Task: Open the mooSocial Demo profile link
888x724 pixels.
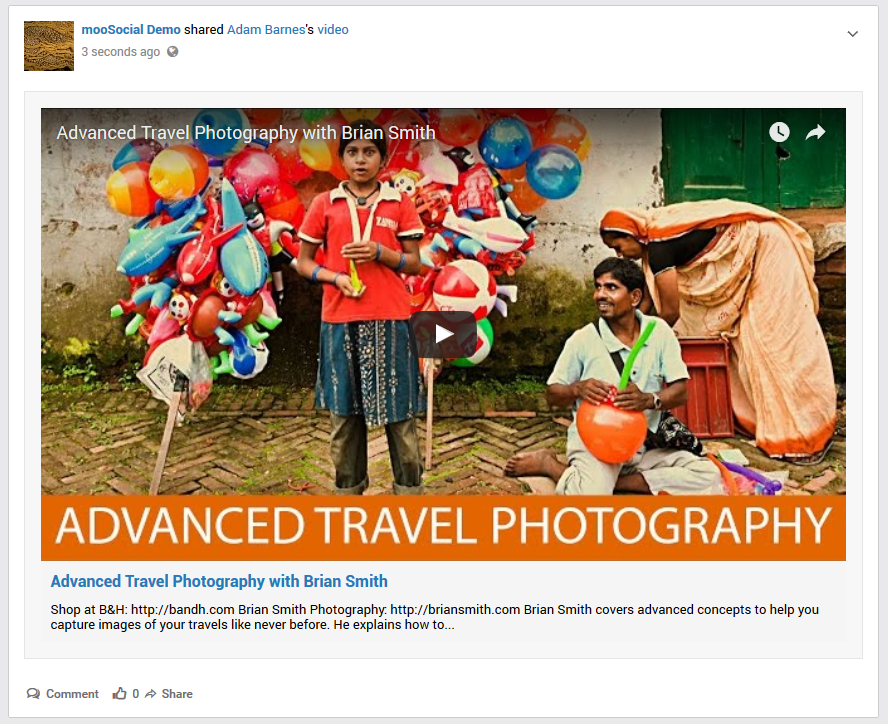Action: pyautogui.click(x=131, y=30)
